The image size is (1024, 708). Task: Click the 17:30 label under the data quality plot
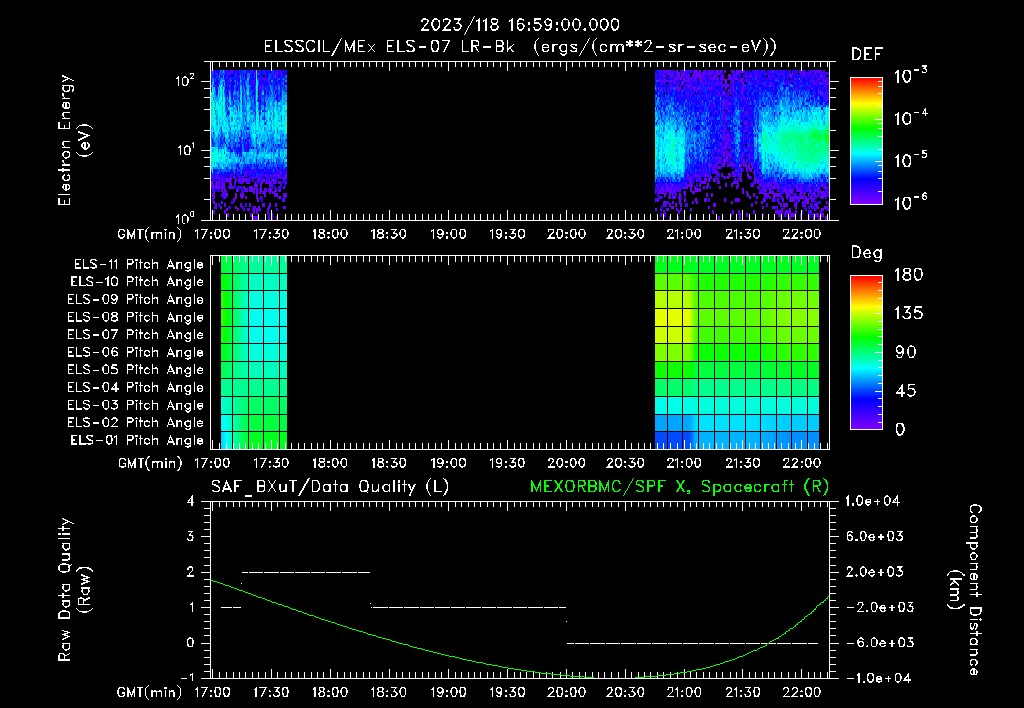point(271,692)
